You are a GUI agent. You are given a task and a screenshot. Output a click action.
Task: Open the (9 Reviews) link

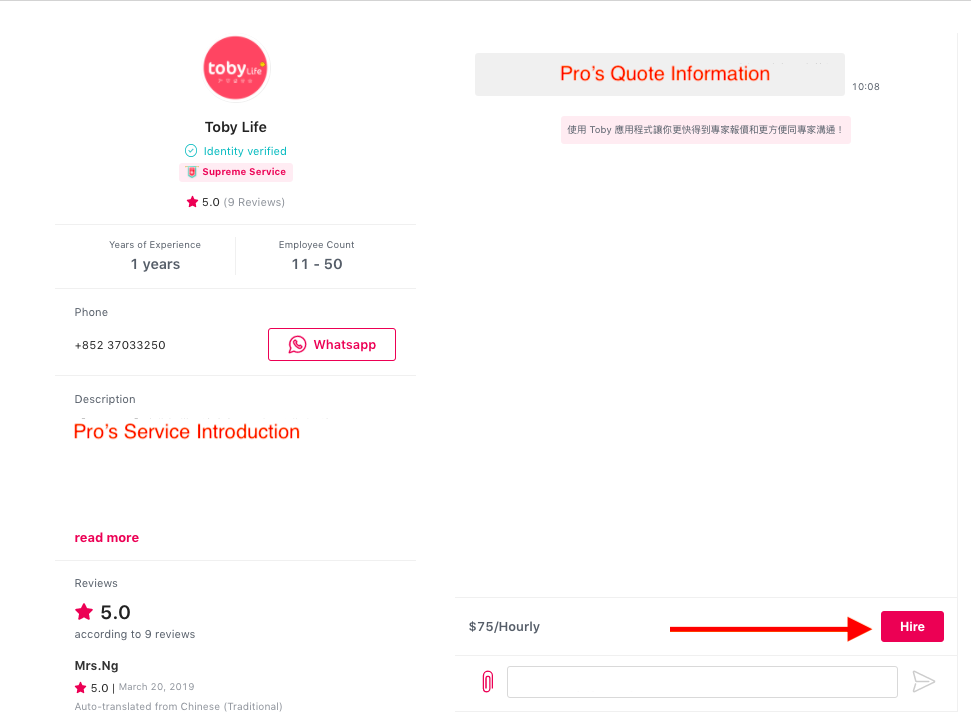pyautogui.click(x=254, y=202)
